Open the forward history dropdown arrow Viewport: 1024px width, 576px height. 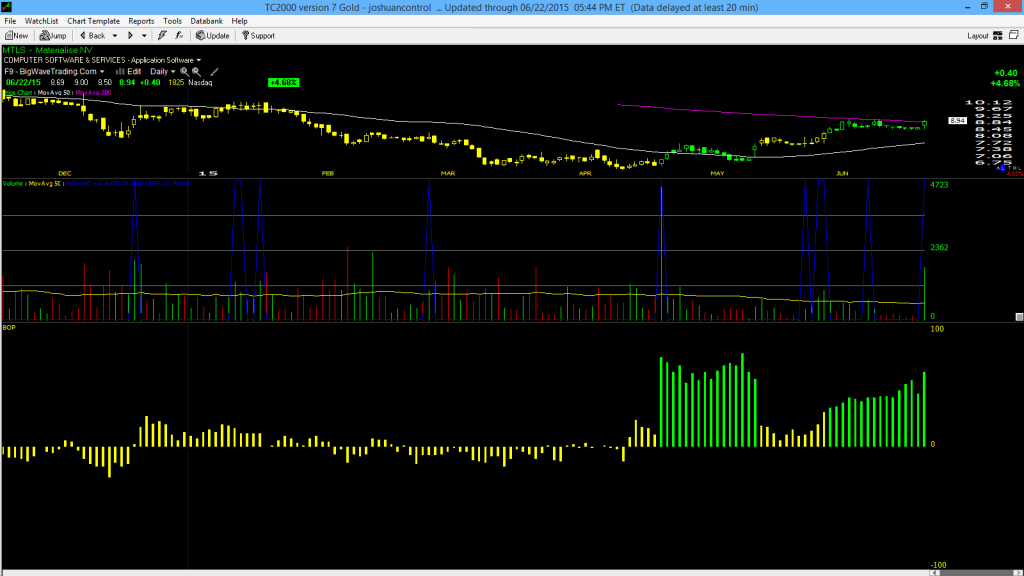point(144,36)
